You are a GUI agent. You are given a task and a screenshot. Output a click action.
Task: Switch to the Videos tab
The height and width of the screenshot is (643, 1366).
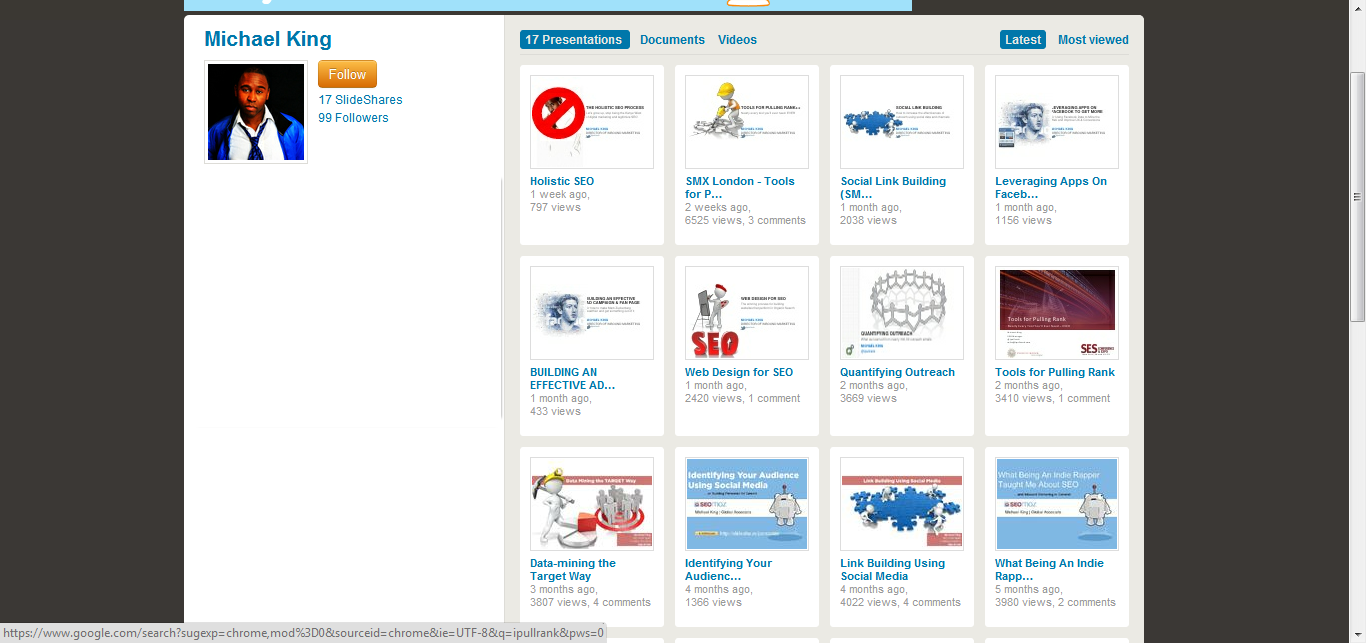(x=737, y=40)
